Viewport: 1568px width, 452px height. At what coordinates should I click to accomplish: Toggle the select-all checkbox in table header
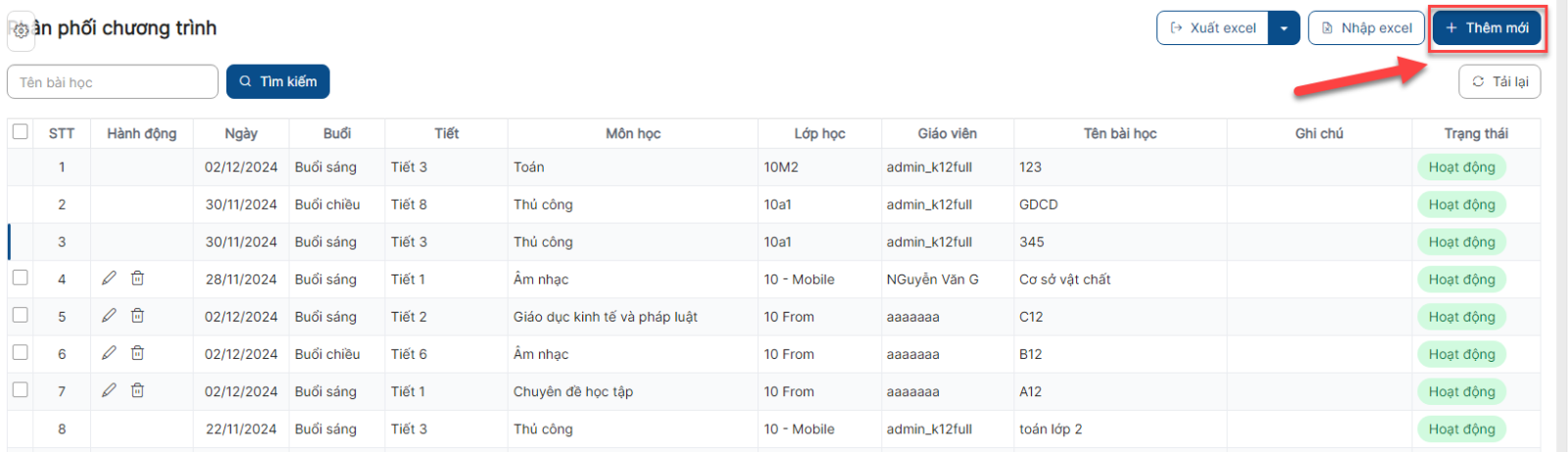(x=21, y=131)
